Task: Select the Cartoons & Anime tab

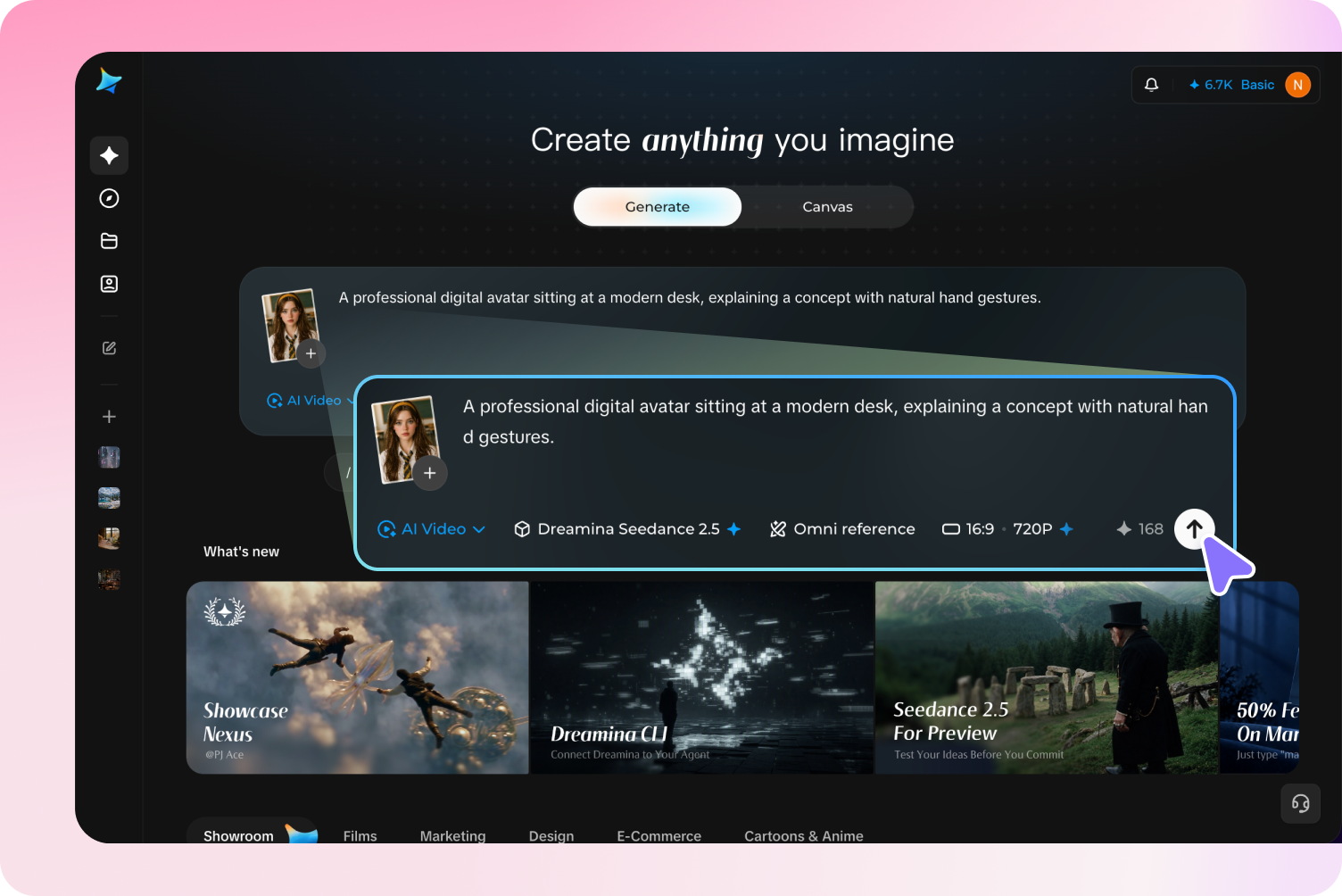Action: [804, 836]
